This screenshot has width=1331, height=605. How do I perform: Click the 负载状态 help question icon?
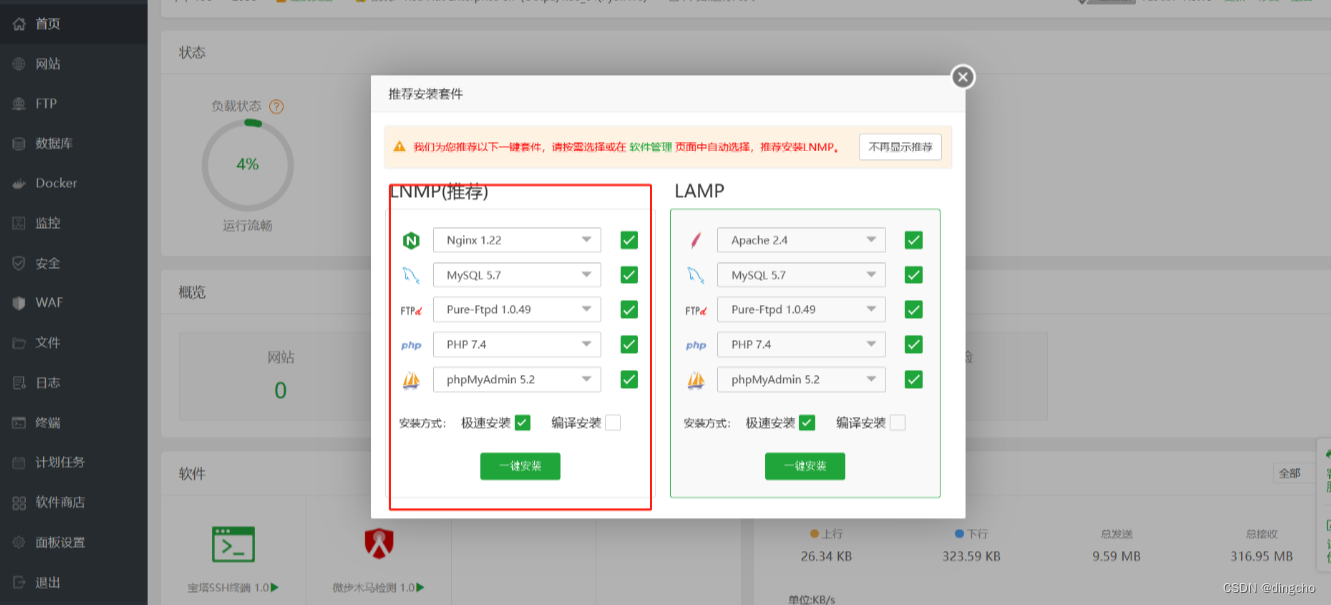pos(277,106)
